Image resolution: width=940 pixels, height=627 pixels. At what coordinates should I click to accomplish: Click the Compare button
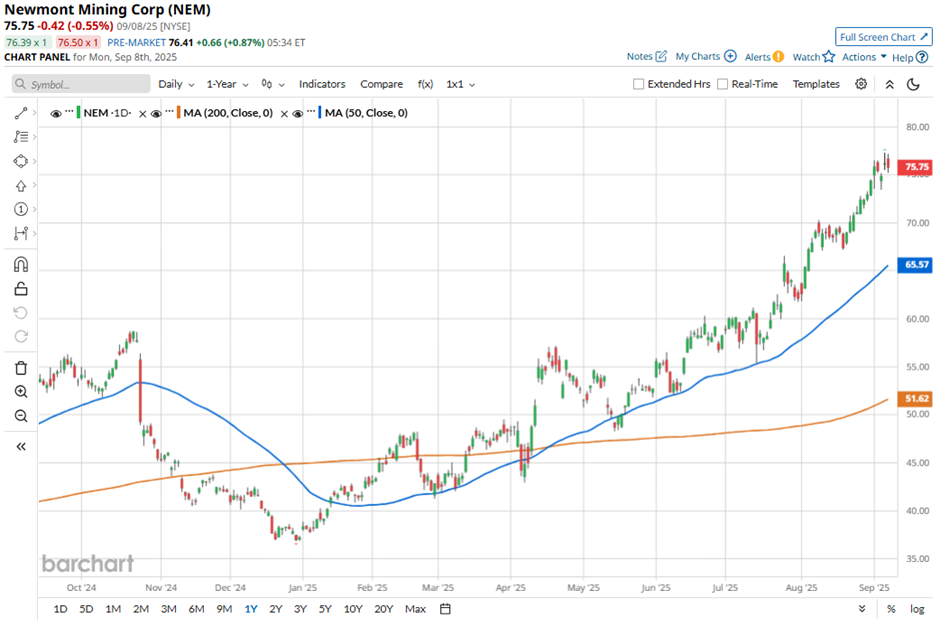pos(381,84)
